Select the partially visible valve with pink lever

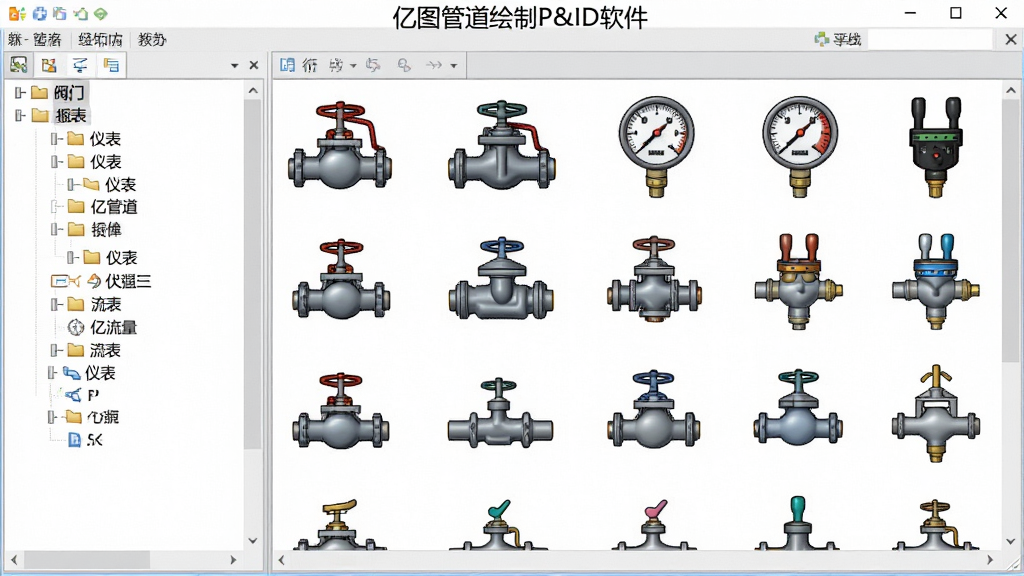(x=654, y=525)
